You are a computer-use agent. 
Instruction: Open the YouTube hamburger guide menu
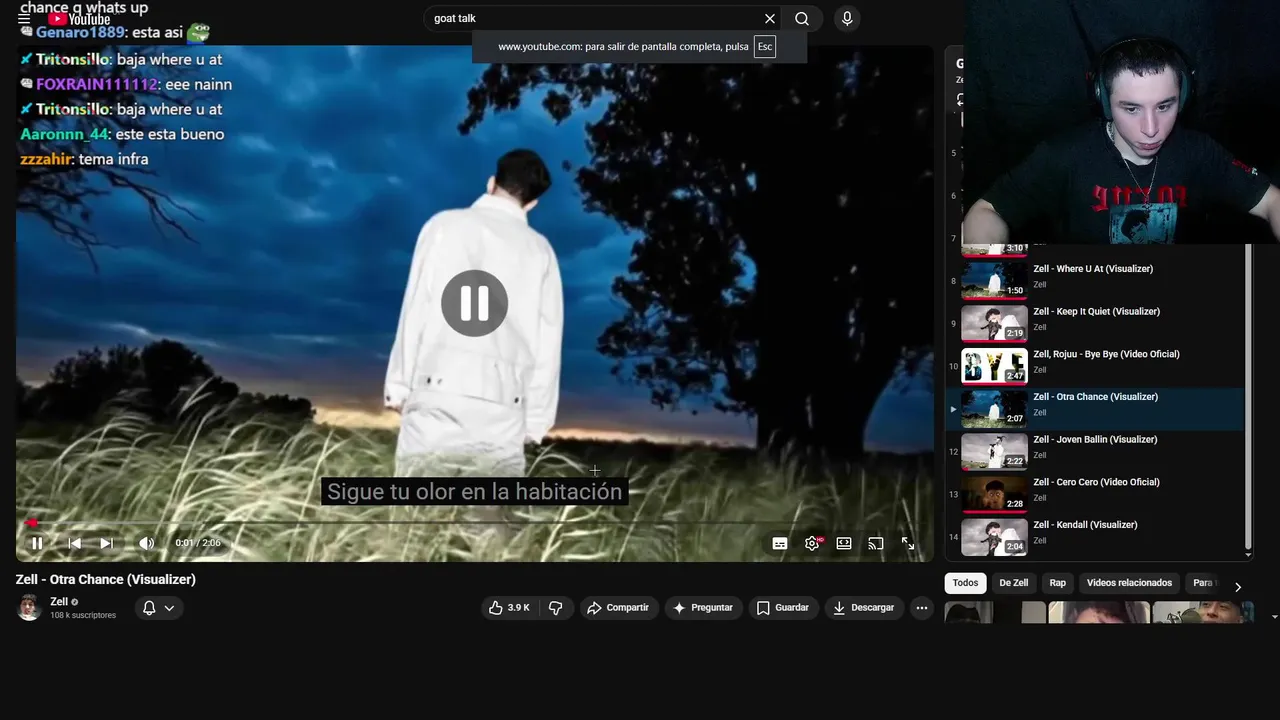(24, 18)
